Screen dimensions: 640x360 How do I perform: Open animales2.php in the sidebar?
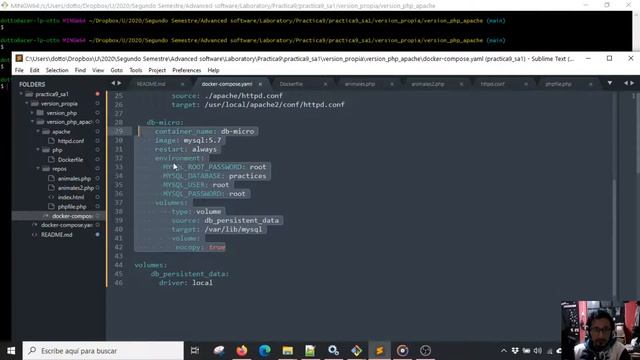(76, 188)
